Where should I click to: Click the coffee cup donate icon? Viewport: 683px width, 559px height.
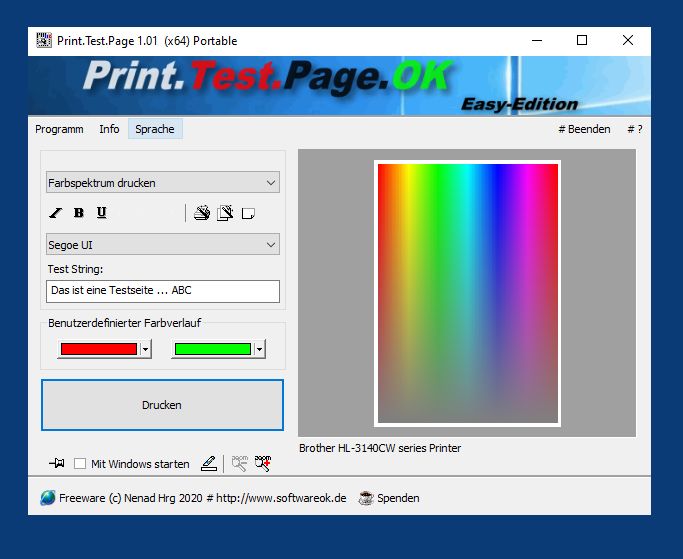coord(366,498)
